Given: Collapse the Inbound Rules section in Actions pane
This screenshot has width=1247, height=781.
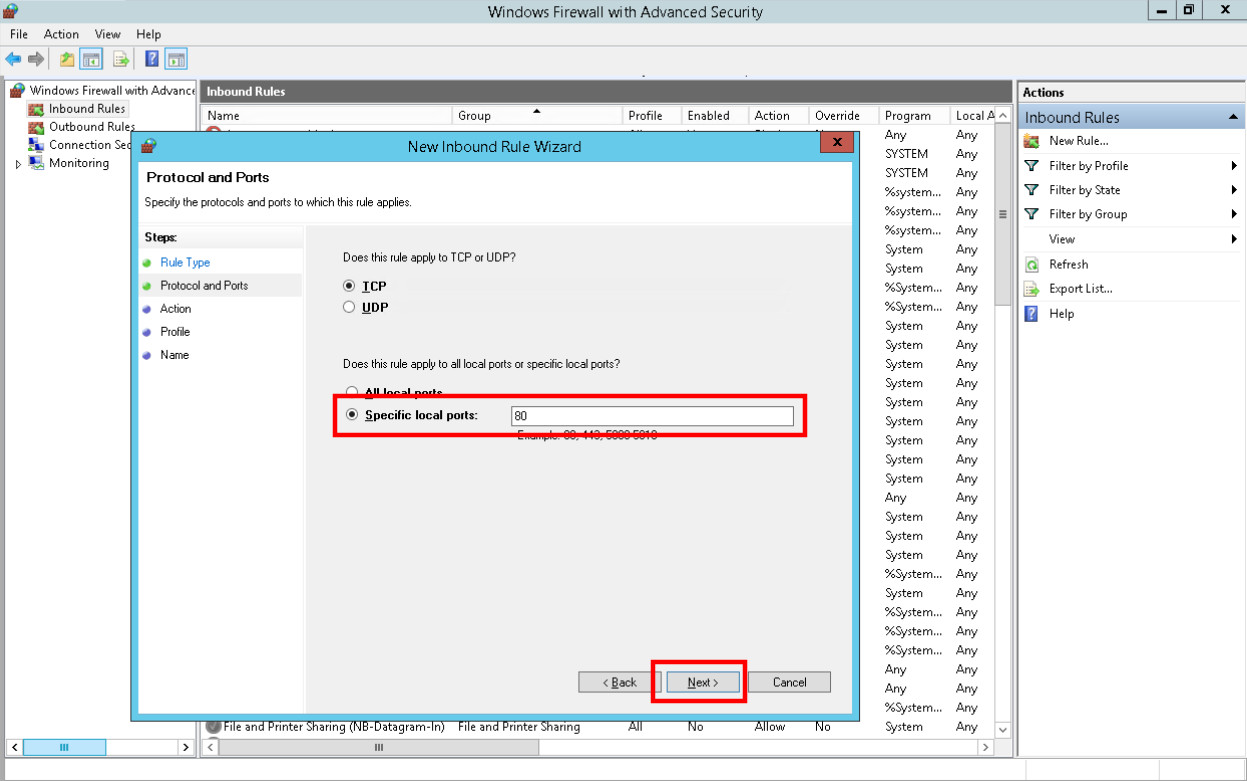Looking at the screenshot, I should coord(1233,118).
